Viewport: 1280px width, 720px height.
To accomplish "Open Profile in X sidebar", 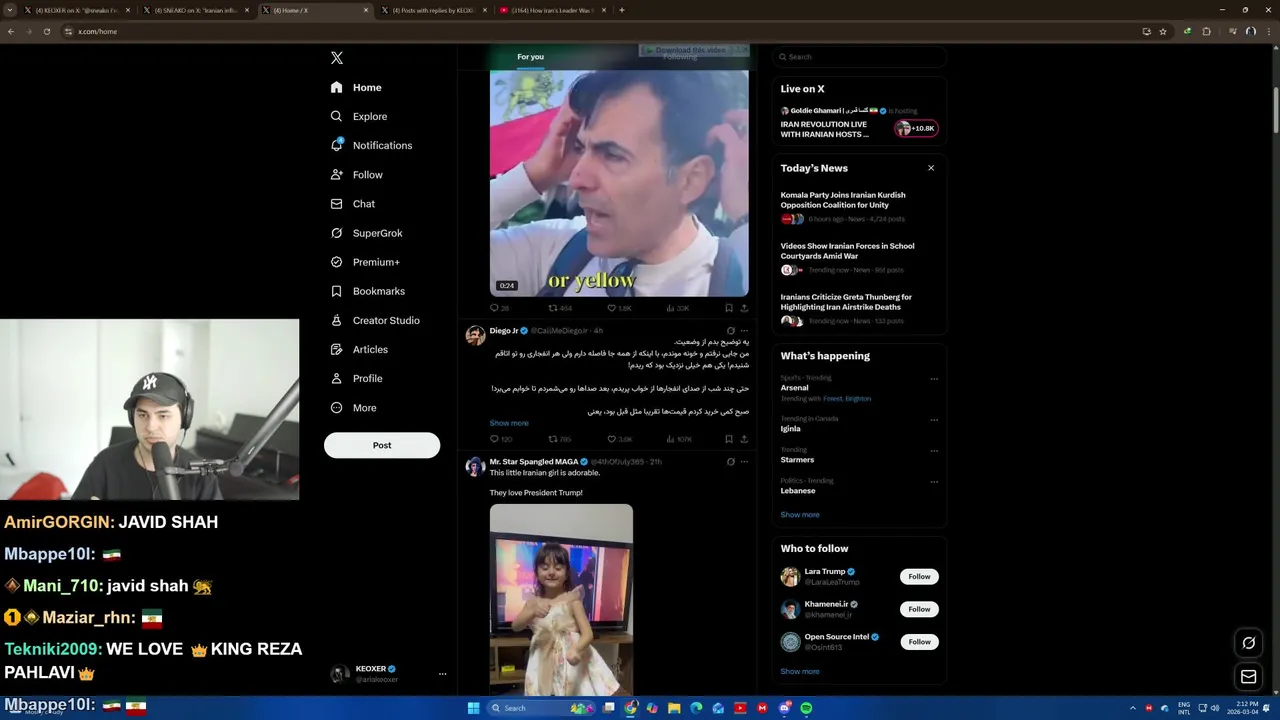I will (x=357, y=378).
